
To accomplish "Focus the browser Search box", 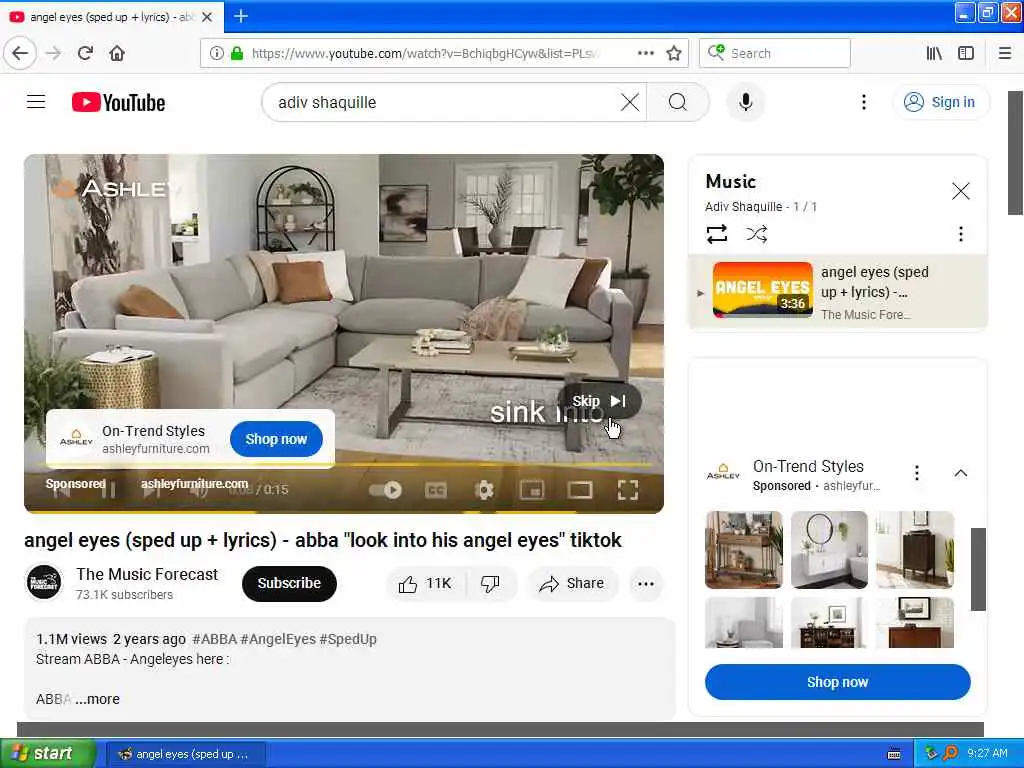I will (x=775, y=53).
